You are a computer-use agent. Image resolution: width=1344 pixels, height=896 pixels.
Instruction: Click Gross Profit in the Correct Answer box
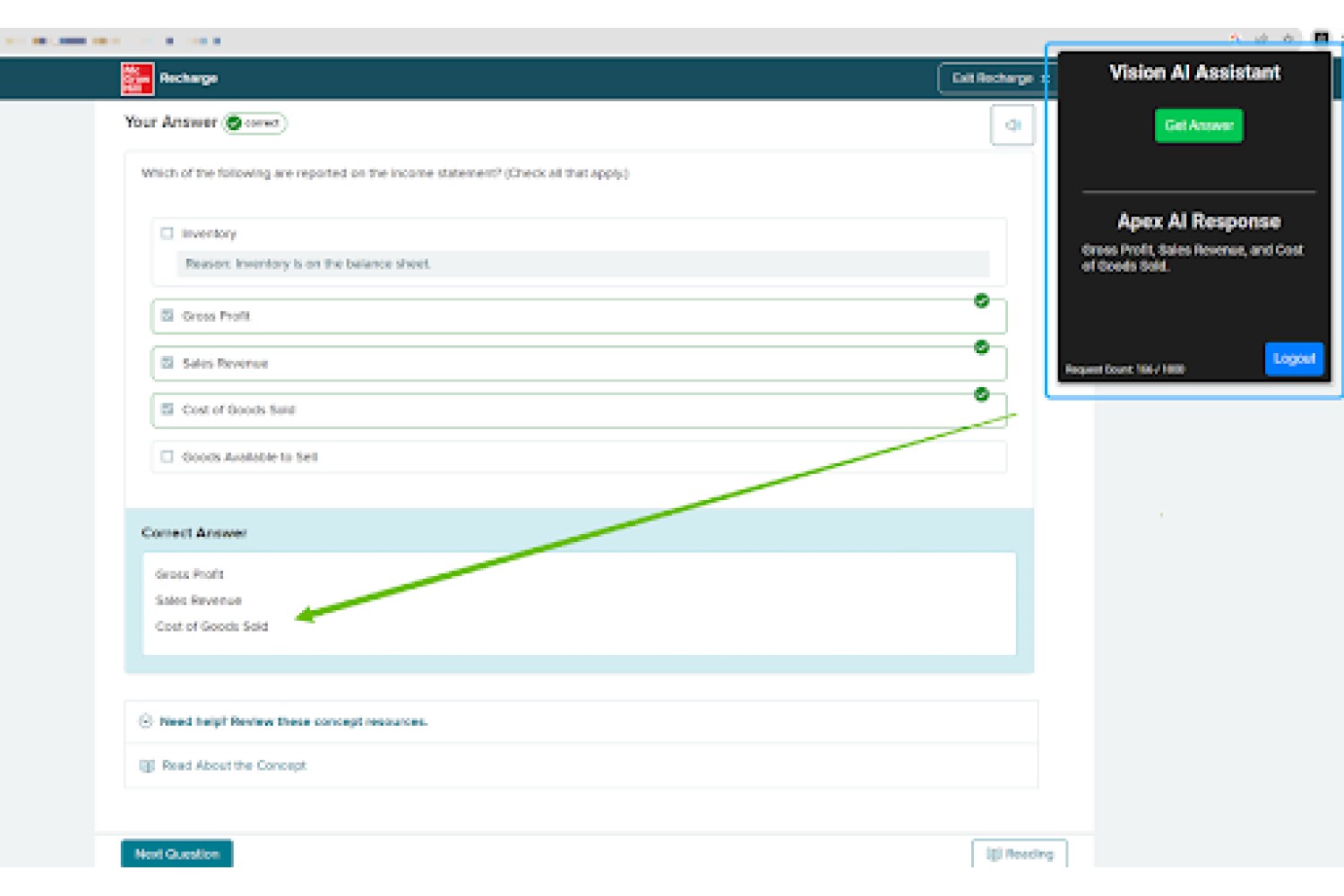(189, 574)
